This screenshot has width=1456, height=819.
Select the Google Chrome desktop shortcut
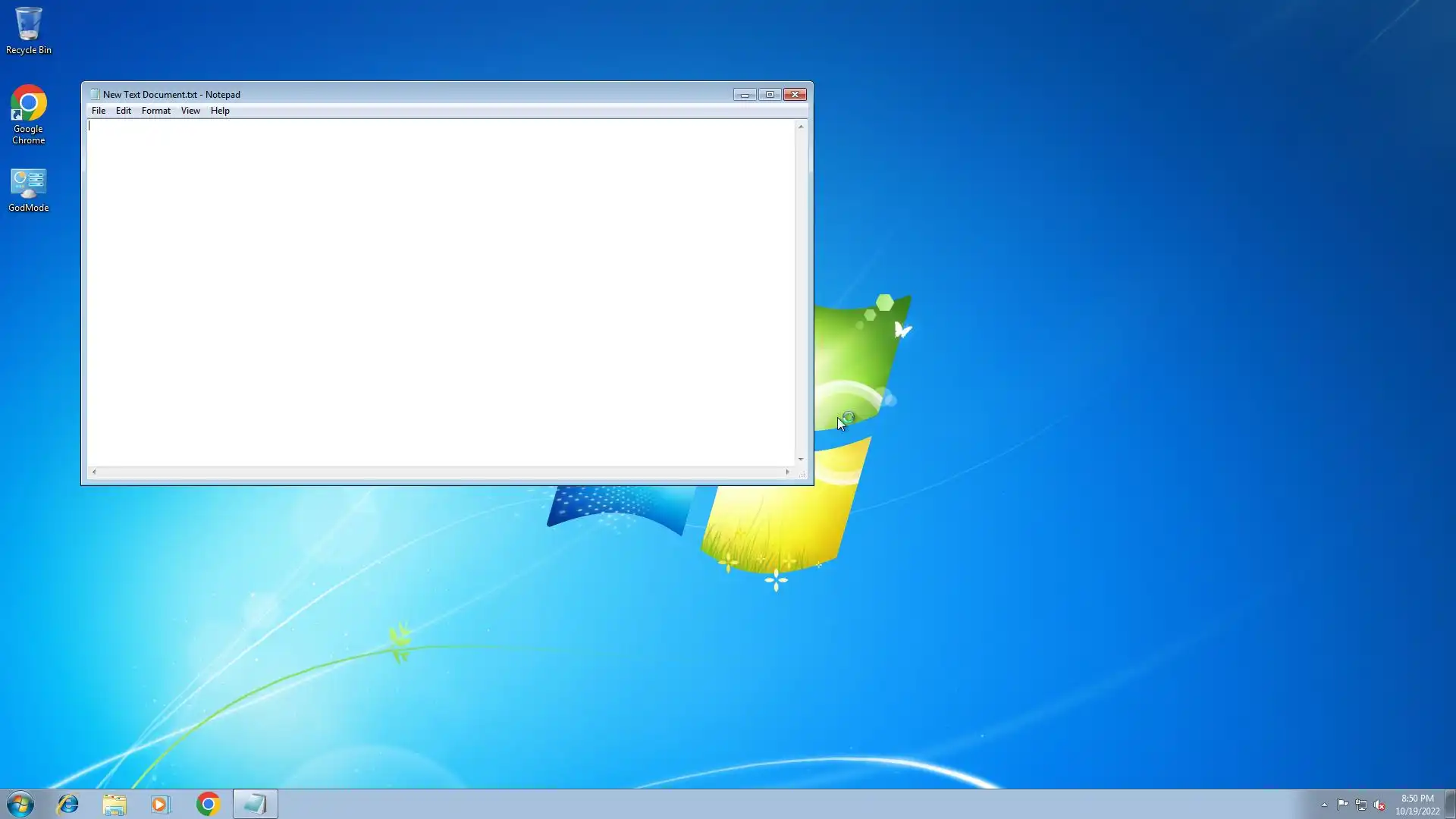click(28, 114)
